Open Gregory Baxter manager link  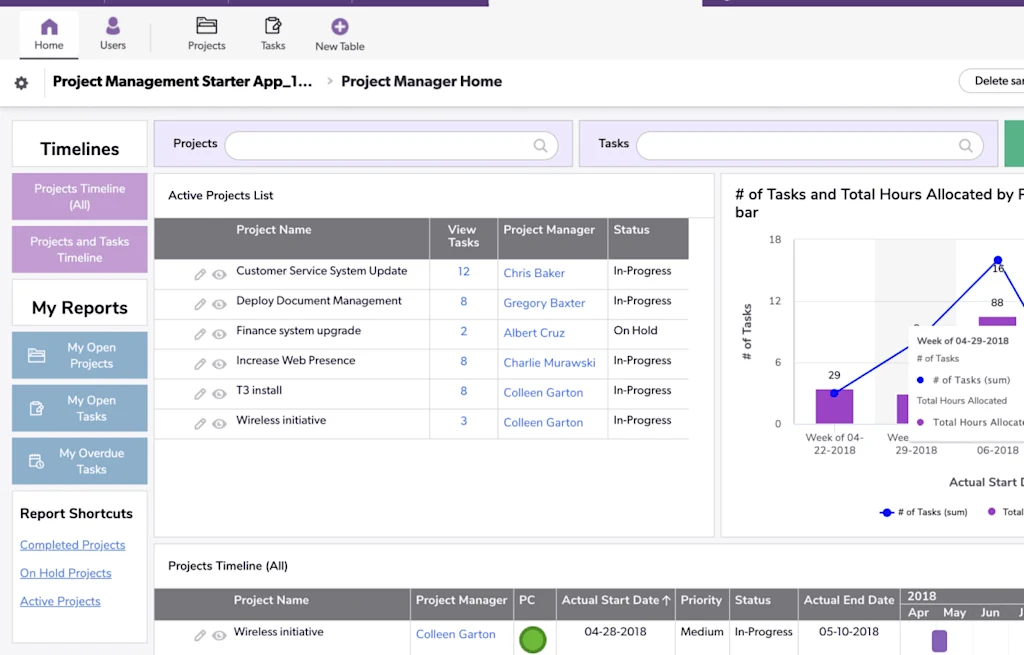[544, 303]
